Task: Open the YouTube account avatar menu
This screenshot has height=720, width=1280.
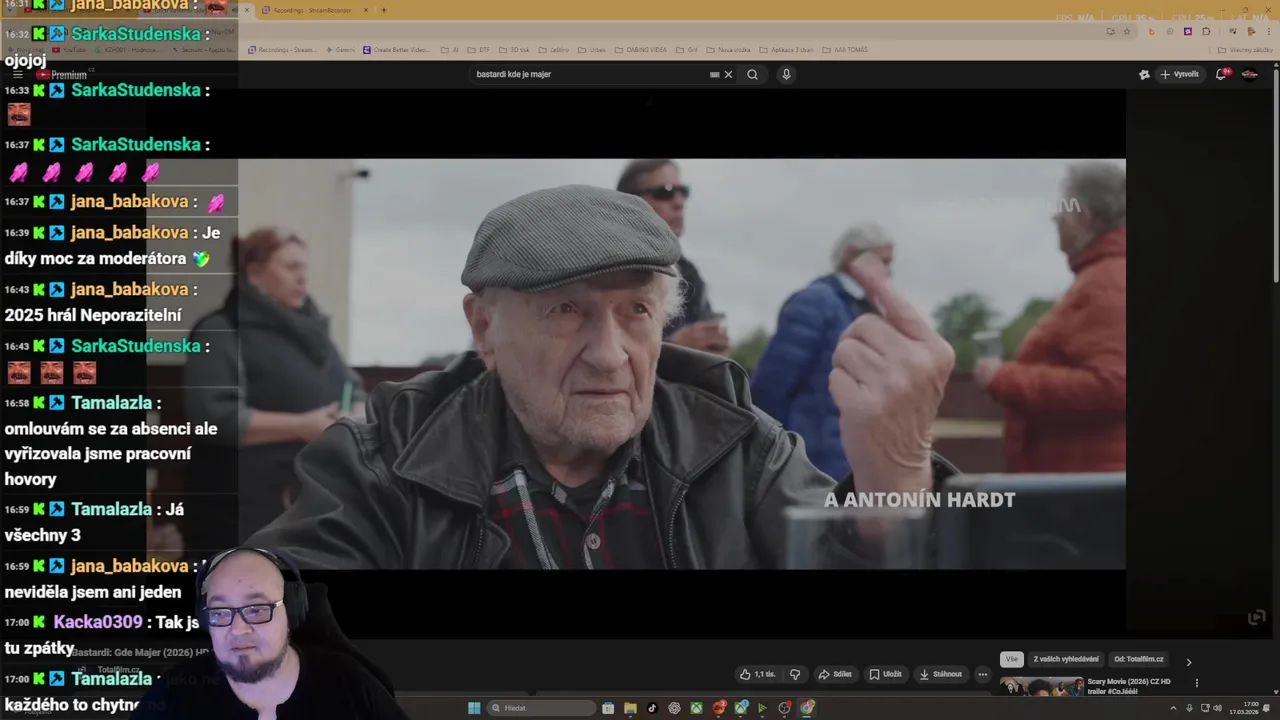Action: click(1250, 74)
